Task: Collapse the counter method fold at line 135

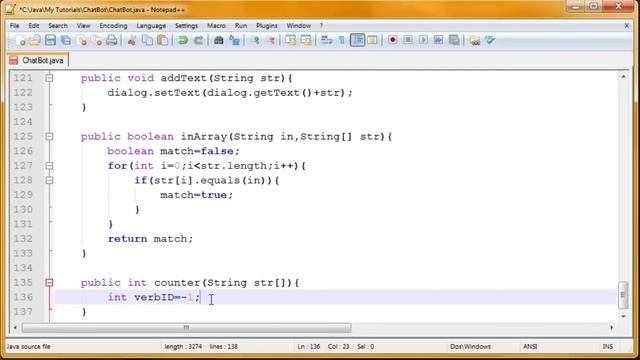Action: (49, 282)
